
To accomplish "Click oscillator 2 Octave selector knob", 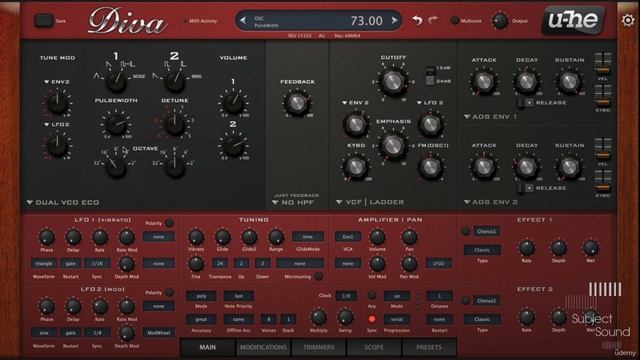I will point(175,167).
